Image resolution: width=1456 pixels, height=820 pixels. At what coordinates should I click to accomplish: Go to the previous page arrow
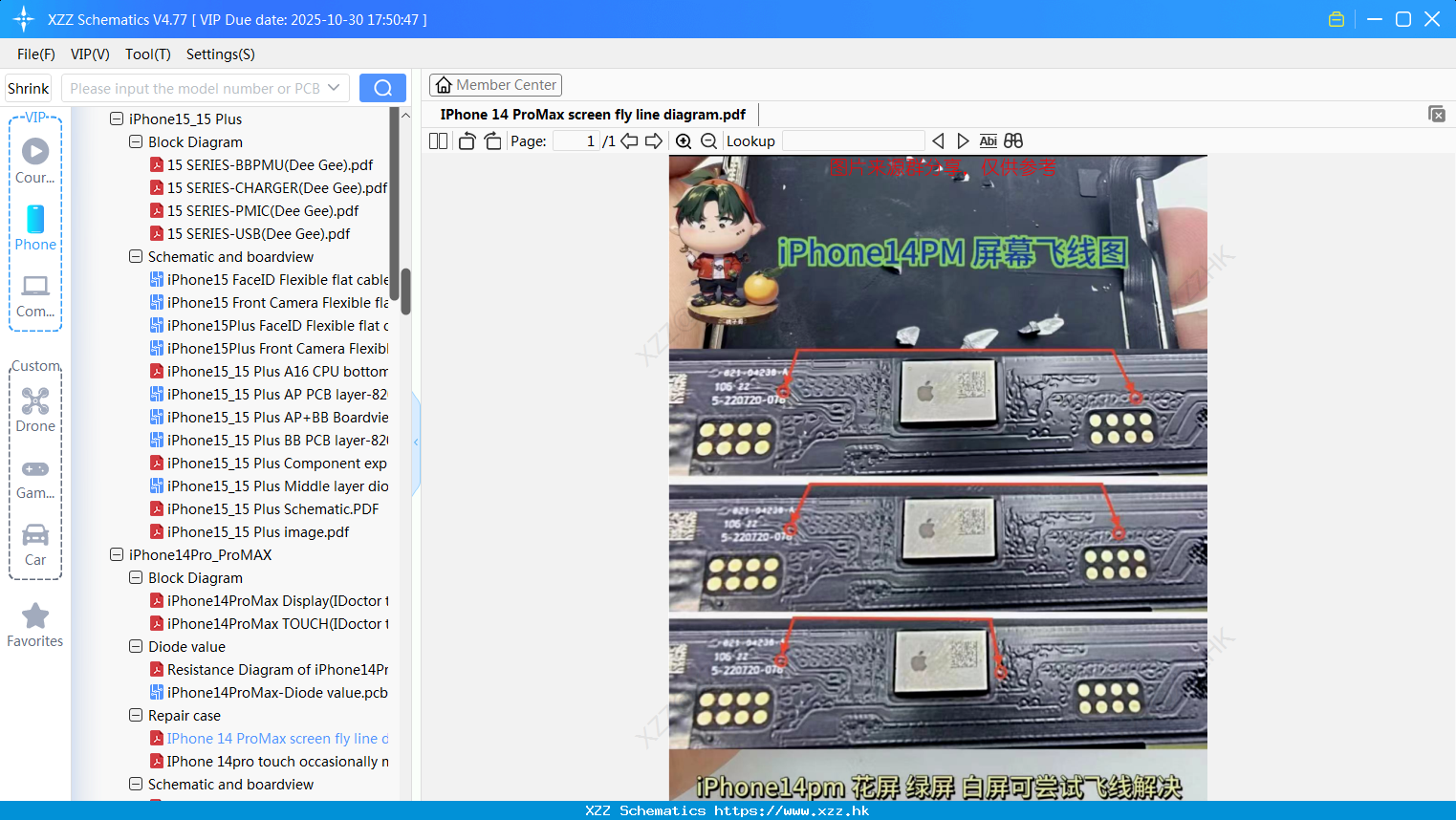tap(629, 141)
